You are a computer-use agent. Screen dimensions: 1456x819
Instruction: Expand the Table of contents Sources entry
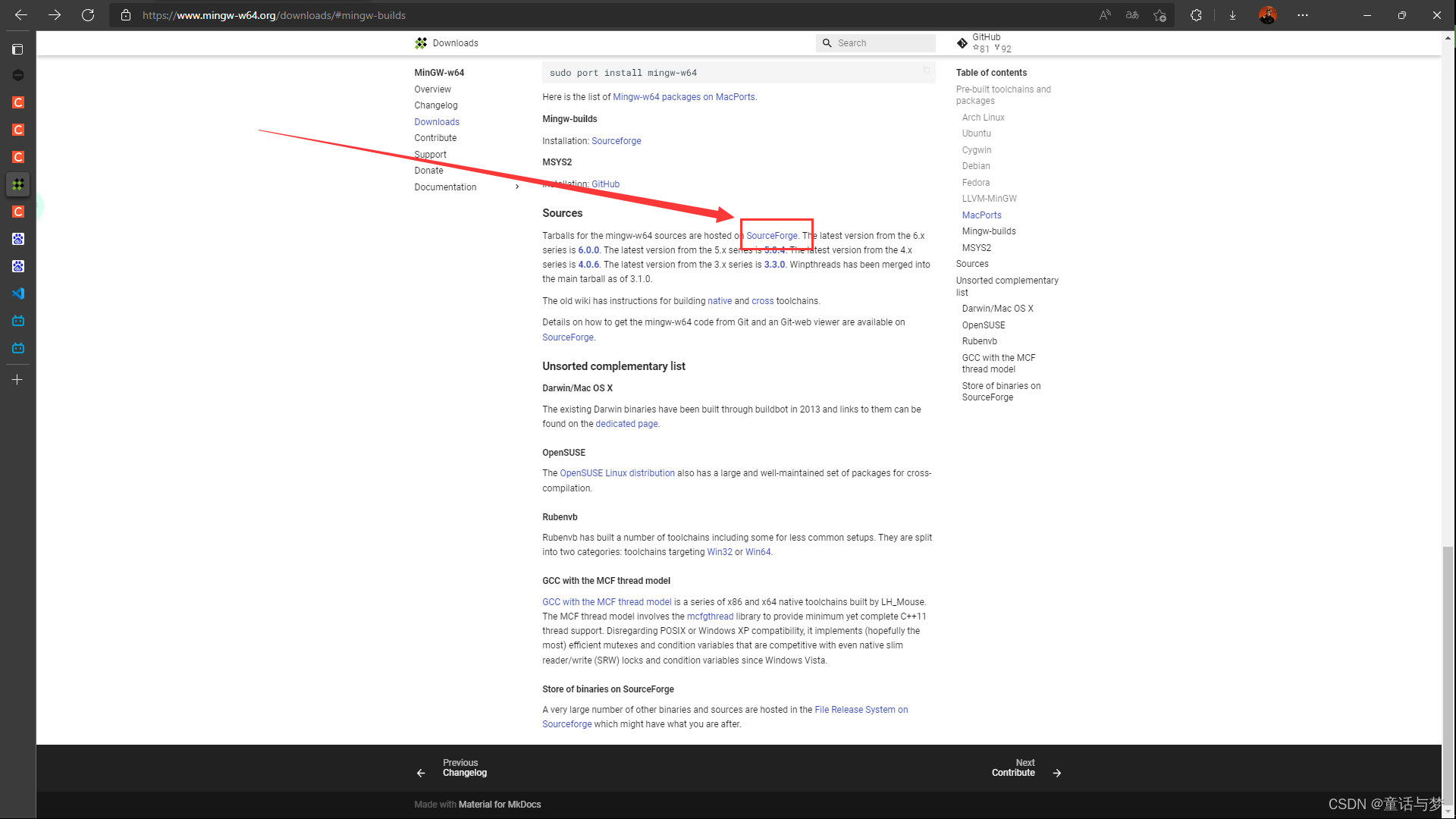(971, 263)
